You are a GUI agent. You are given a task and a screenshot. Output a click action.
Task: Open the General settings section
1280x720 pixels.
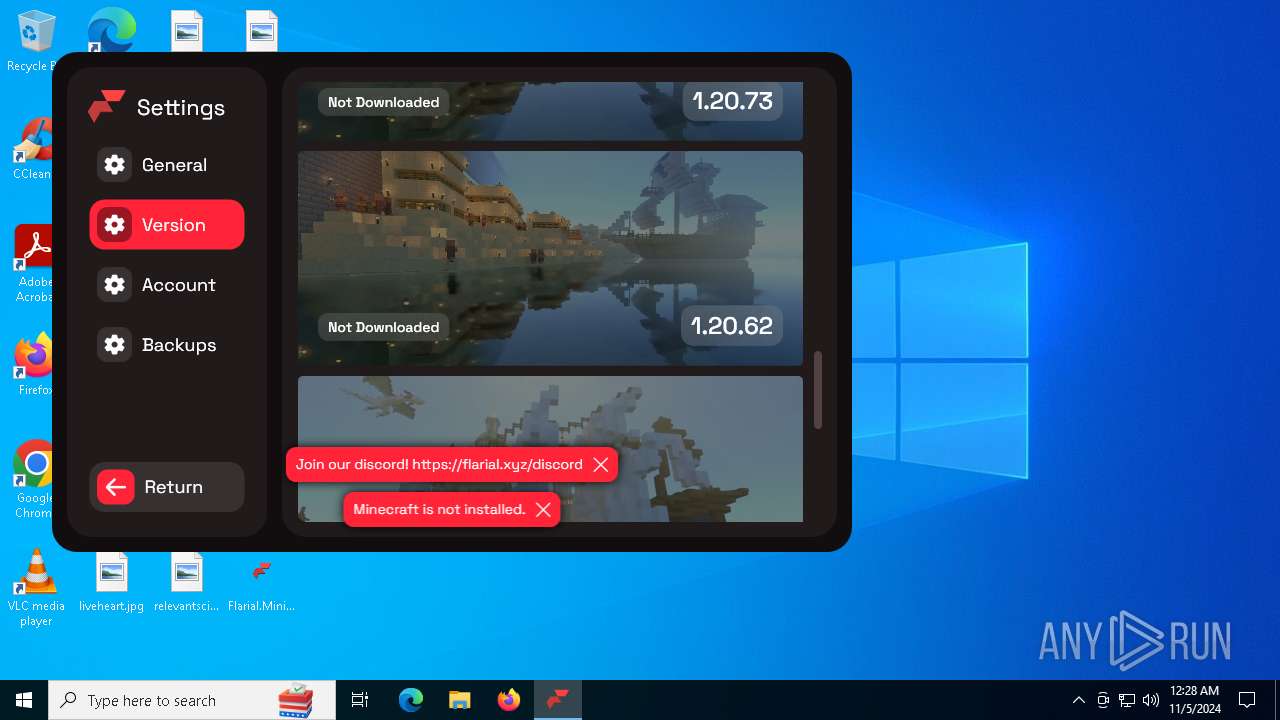click(167, 165)
